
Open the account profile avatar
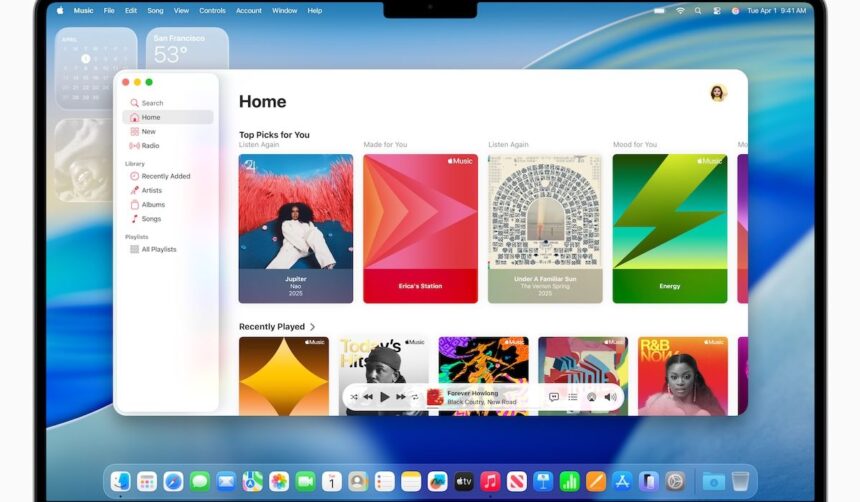[718, 93]
